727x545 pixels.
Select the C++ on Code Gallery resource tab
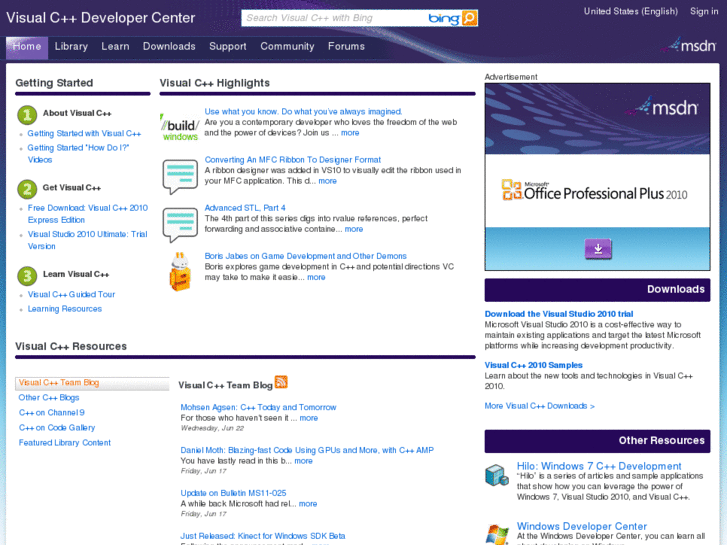pyautogui.click(x=57, y=428)
